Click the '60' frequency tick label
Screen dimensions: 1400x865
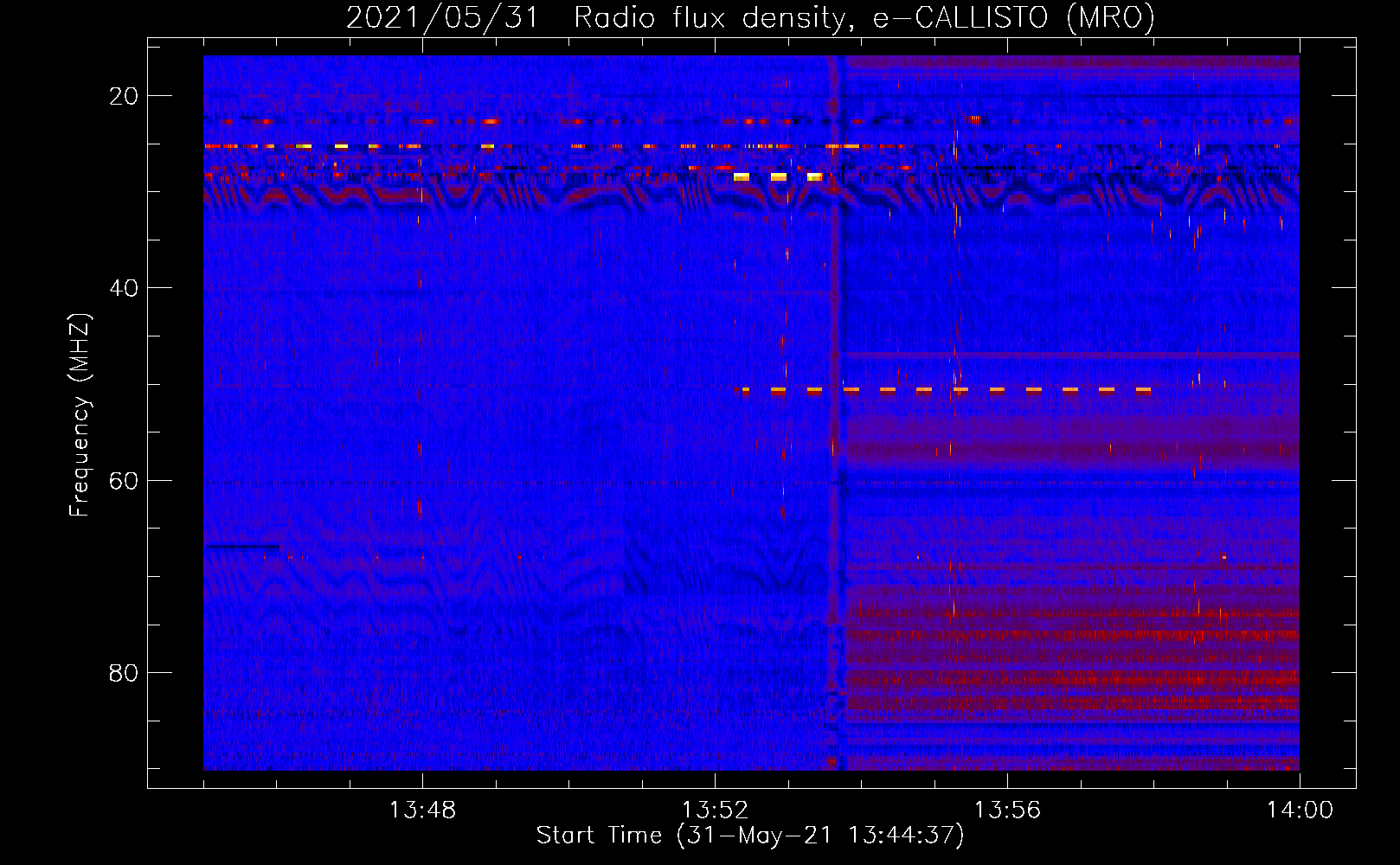pos(124,480)
